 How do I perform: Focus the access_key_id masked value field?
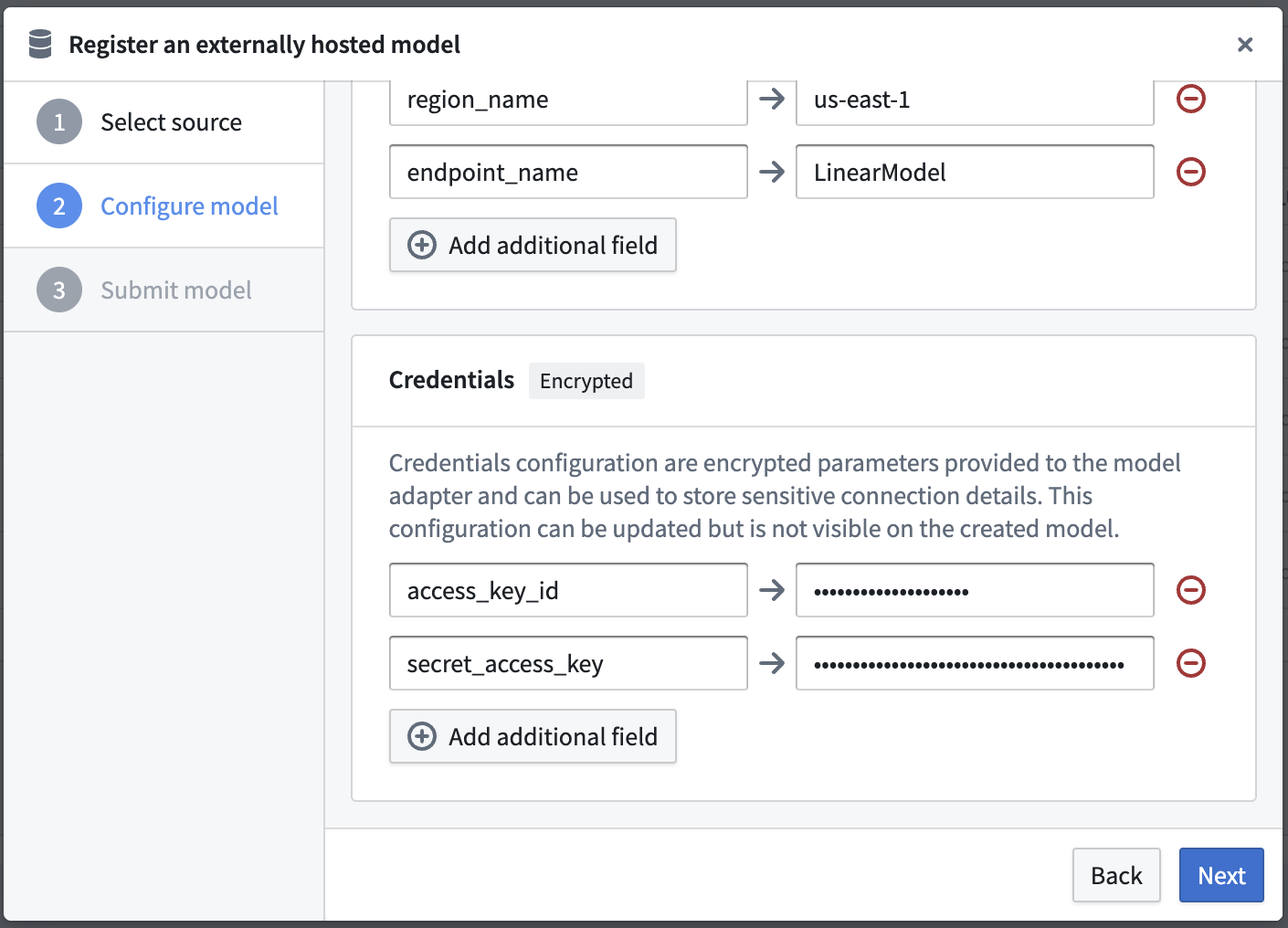click(x=975, y=590)
